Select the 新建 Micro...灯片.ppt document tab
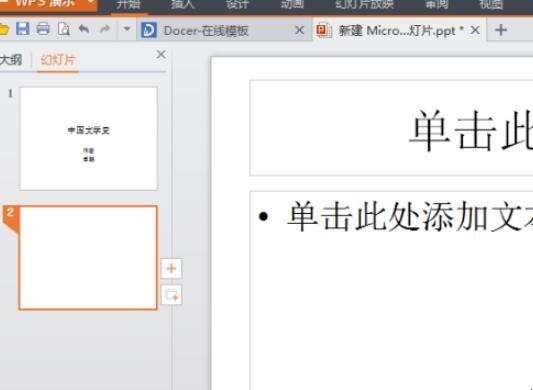533x390 pixels. (399, 30)
